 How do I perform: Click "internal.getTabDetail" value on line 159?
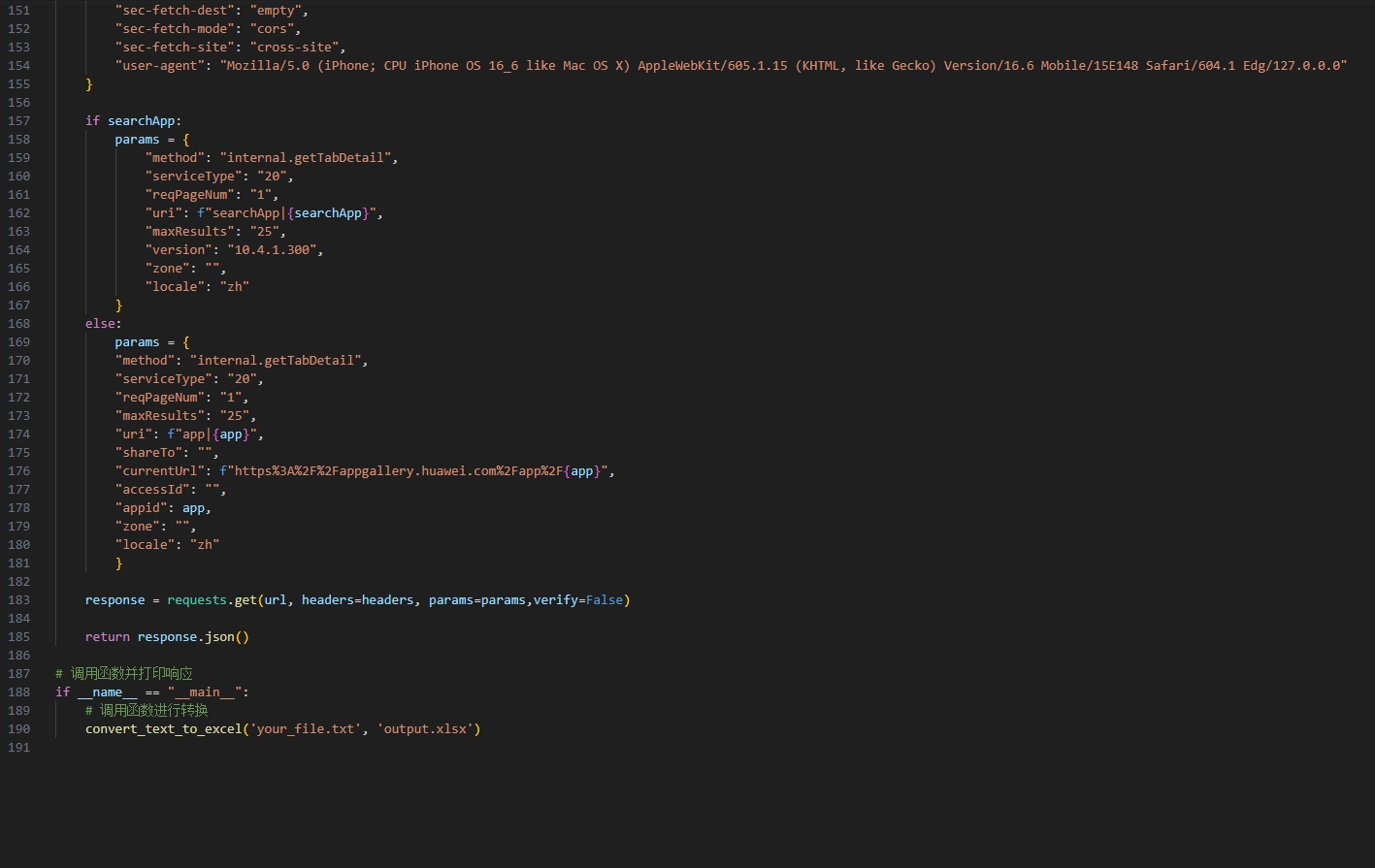(x=309, y=158)
